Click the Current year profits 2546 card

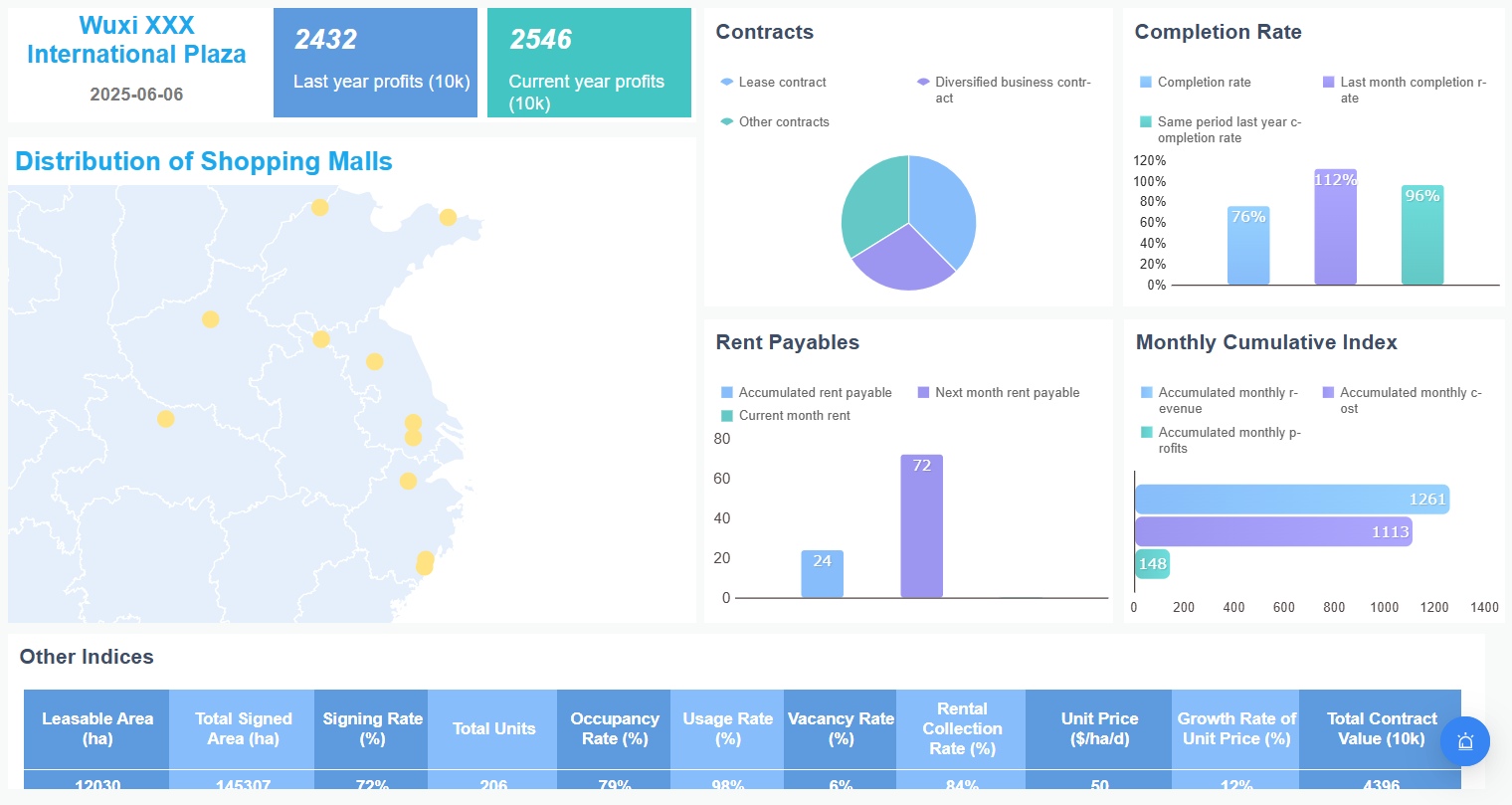coord(589,62)
